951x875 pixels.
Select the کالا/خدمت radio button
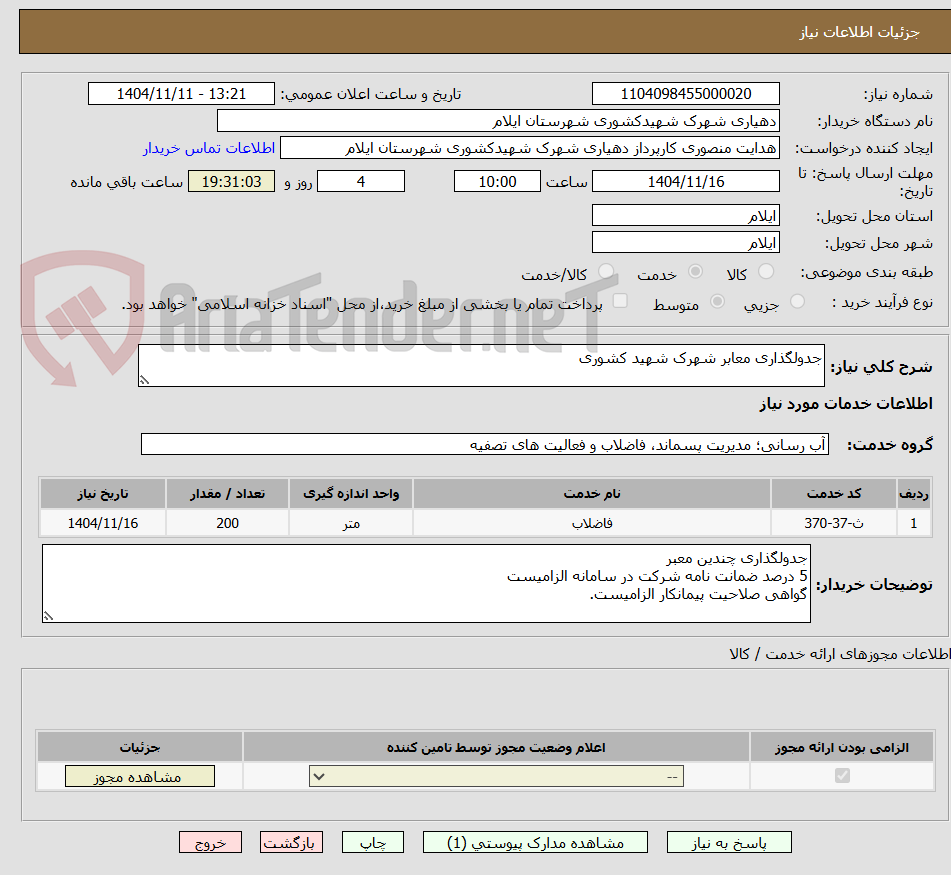pos(606,272)
